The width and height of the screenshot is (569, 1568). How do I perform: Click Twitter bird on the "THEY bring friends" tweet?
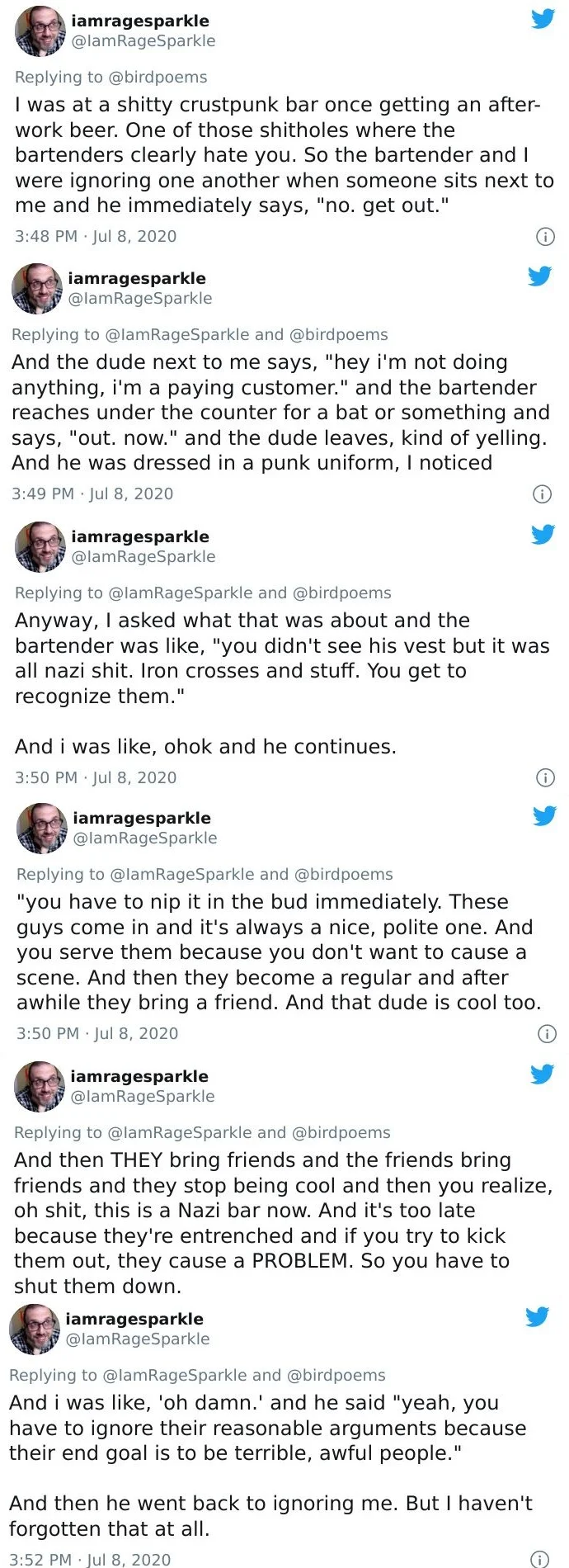point(542,1074)
